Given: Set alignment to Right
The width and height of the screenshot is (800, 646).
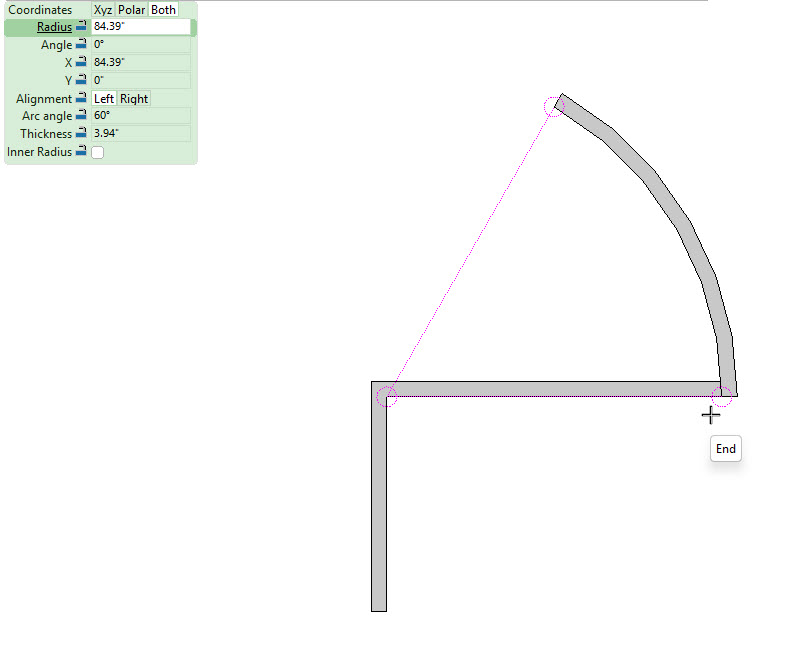Looking at the screenshot, I should point(134,98).
